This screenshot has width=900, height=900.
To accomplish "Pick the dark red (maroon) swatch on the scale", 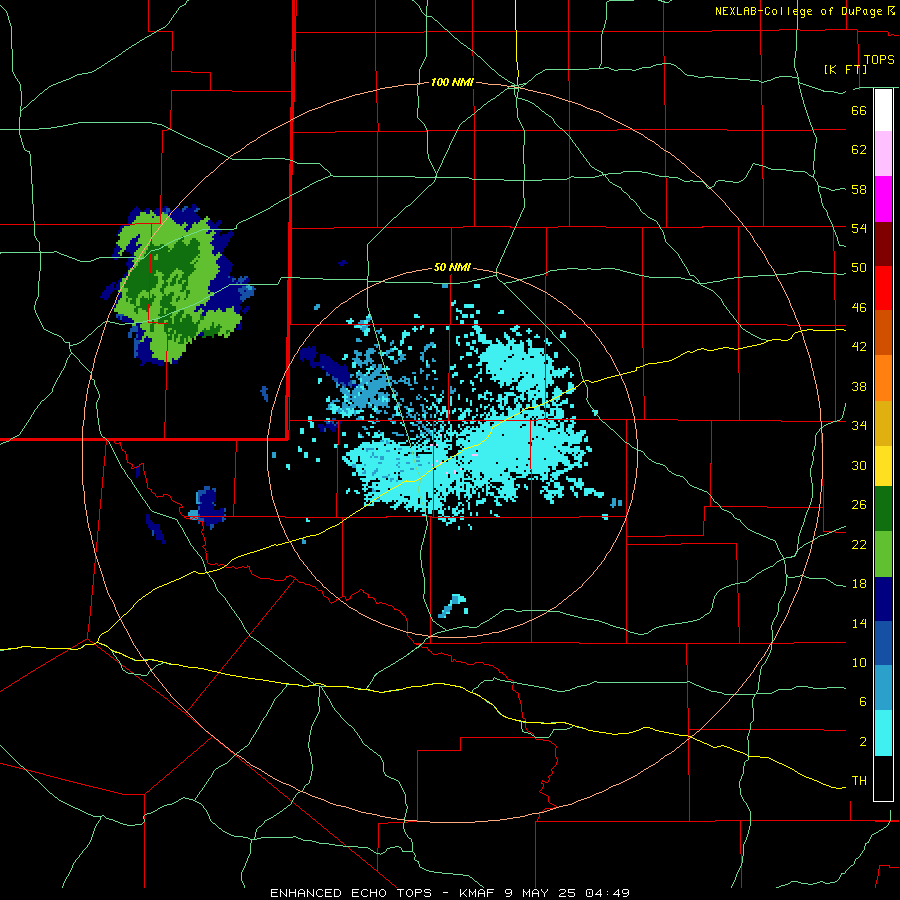I will [x=883, y=243].
